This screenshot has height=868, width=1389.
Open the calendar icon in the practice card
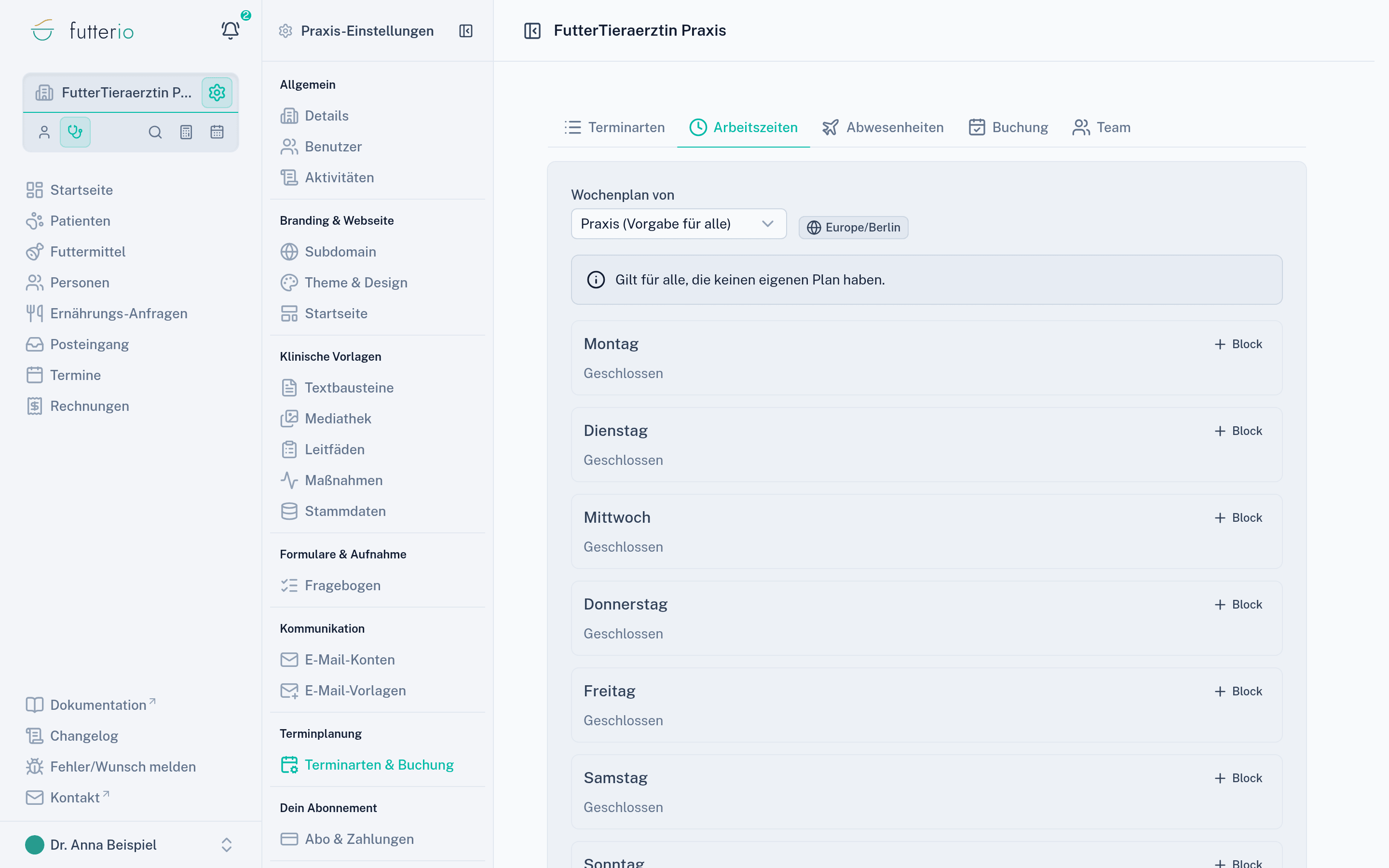217,132
